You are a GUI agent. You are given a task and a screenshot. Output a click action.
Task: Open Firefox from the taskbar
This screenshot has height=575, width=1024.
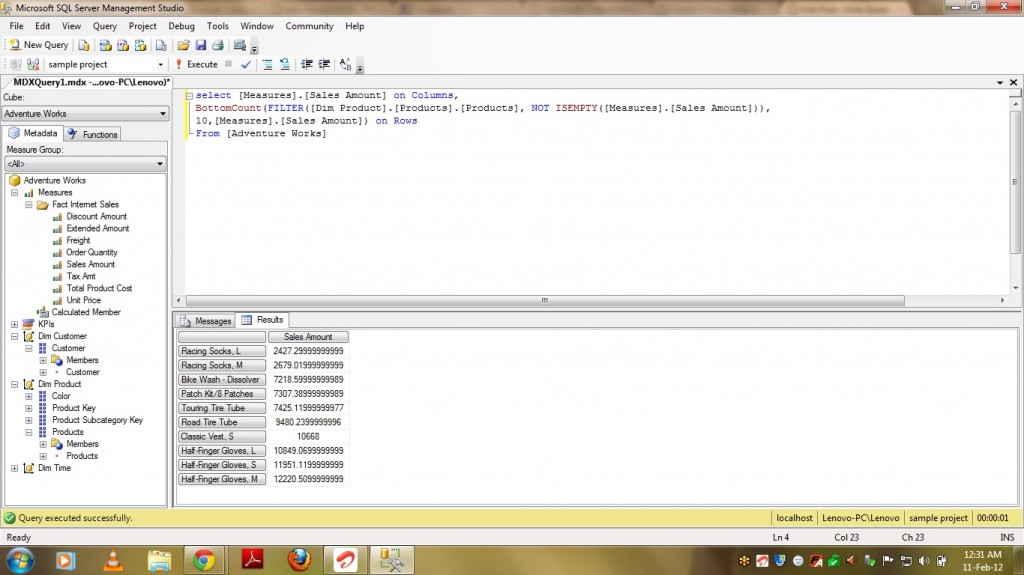[x=298, y=560]
